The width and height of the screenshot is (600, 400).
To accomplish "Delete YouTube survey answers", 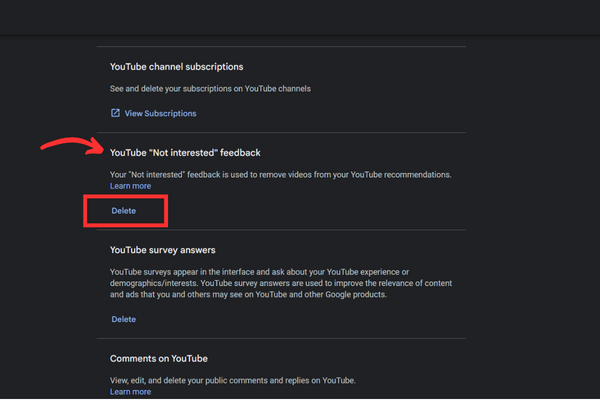I will tap(124, 319).
